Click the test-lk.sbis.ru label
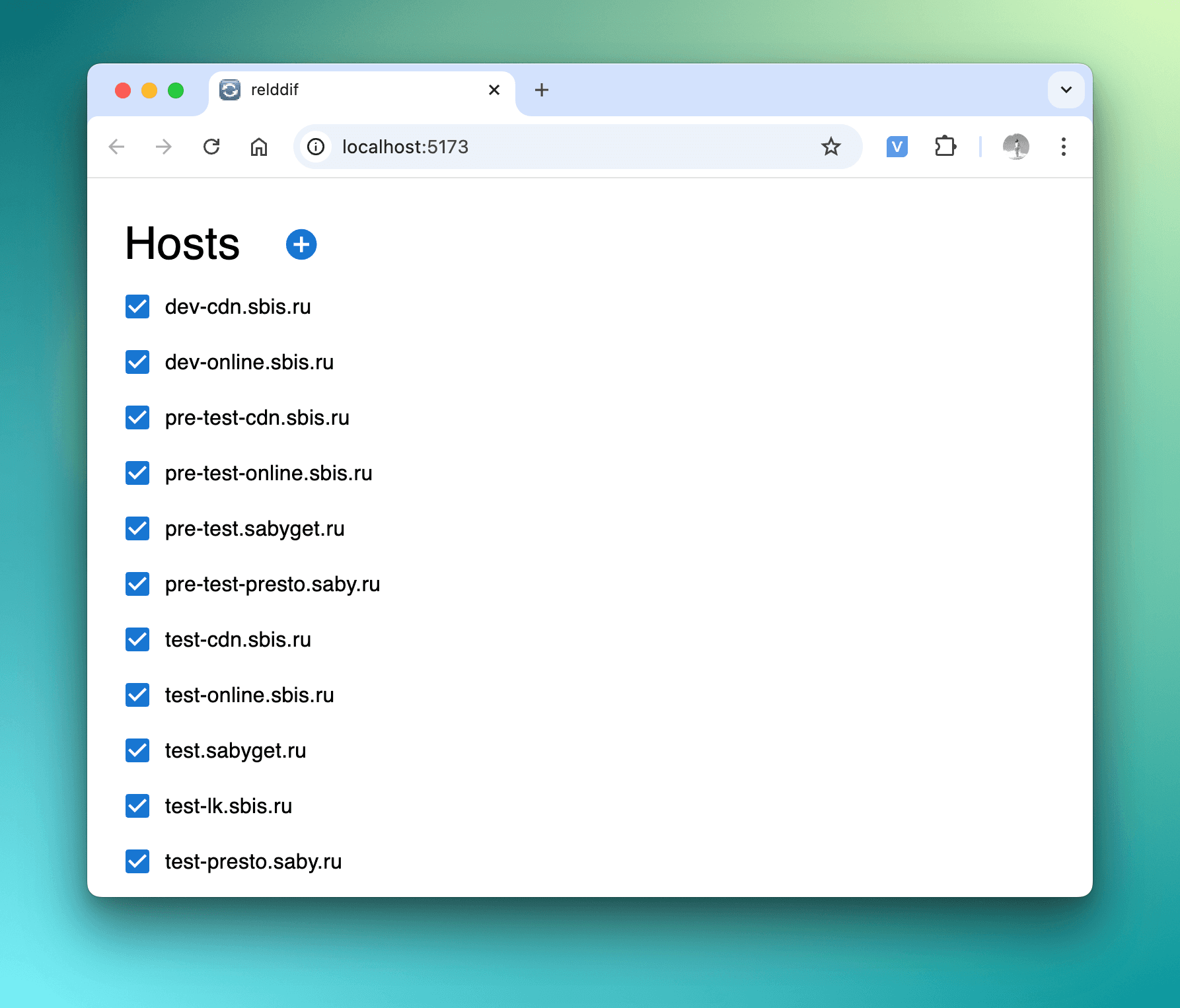The image size is (1180, 1008). pos(229,806)
